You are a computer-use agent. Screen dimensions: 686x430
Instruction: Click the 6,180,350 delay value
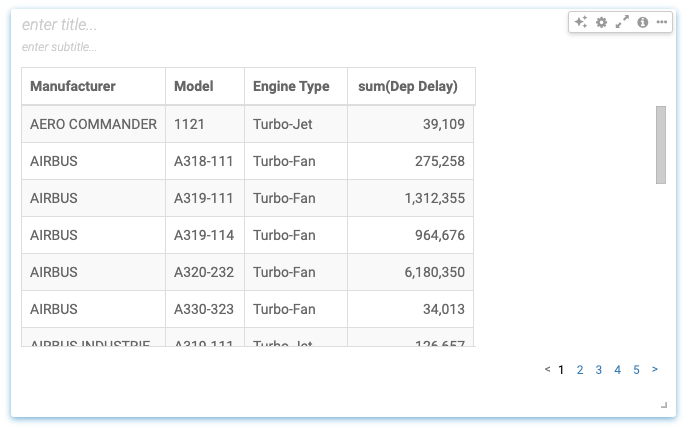coord(434,272)
